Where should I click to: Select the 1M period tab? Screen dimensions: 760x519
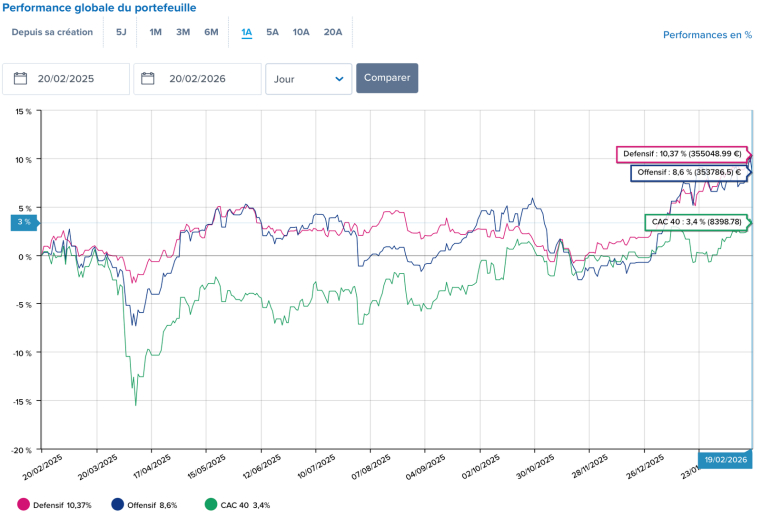point(156,32)
